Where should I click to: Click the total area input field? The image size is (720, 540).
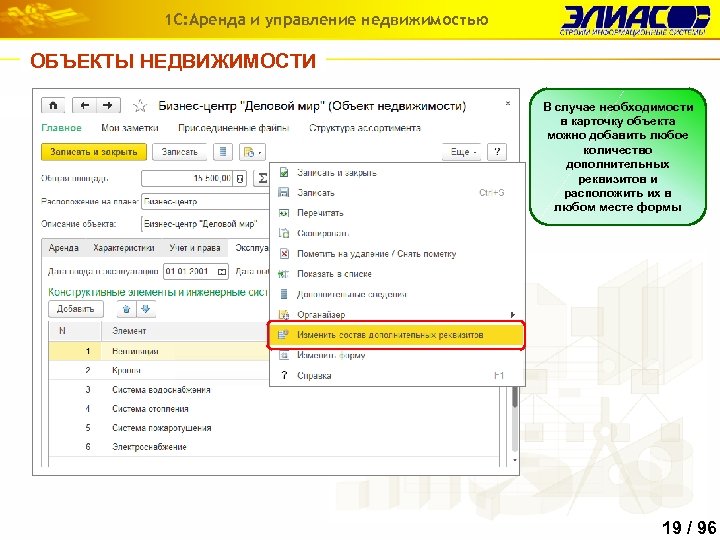187,179
